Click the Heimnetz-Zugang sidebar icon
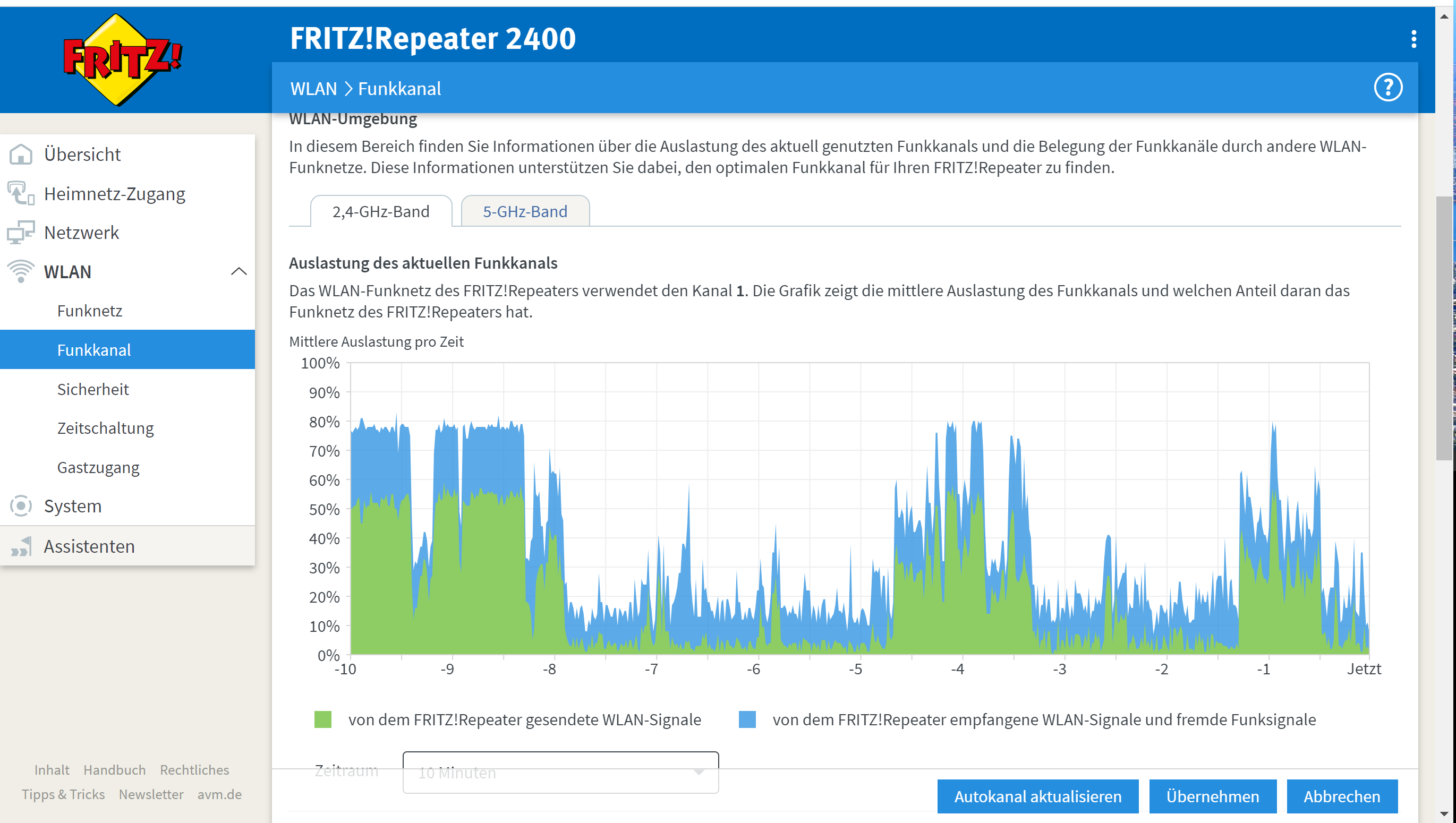Image resolution: width=1456 pixels, height=823 pixels. 21,193
